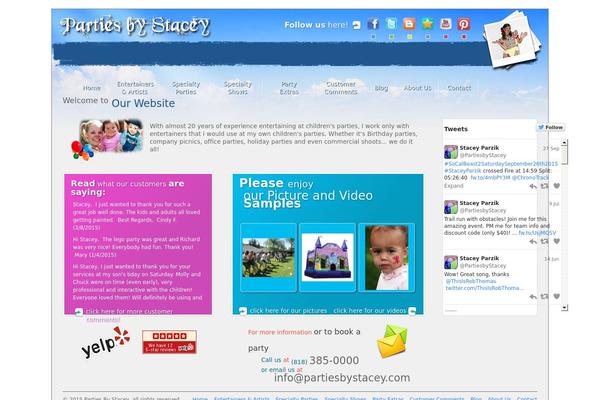
Task: Open the face-painted baby thumbnail
Action: tap(386, 258)
